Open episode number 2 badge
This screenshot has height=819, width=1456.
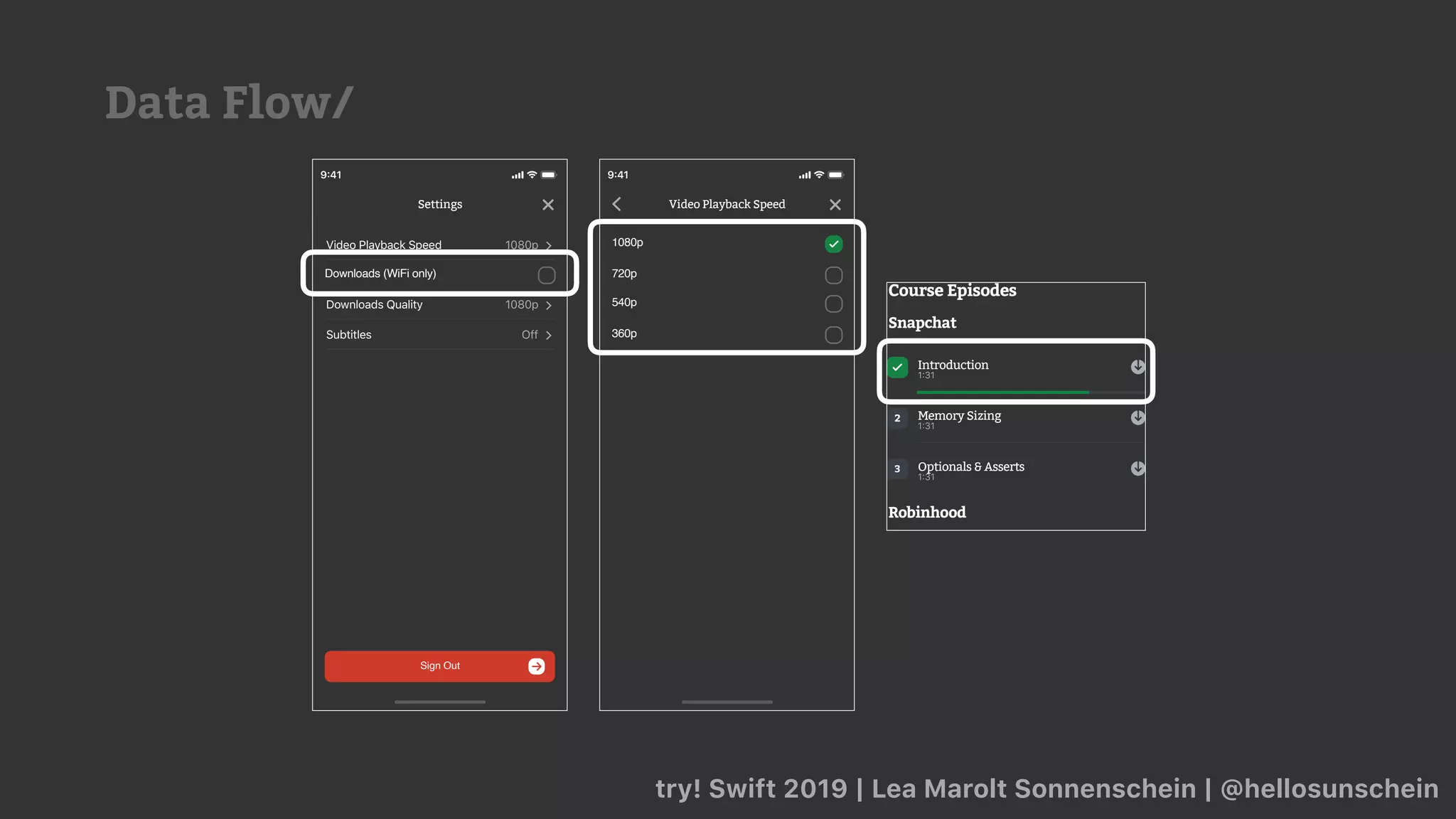pos(897,418)
